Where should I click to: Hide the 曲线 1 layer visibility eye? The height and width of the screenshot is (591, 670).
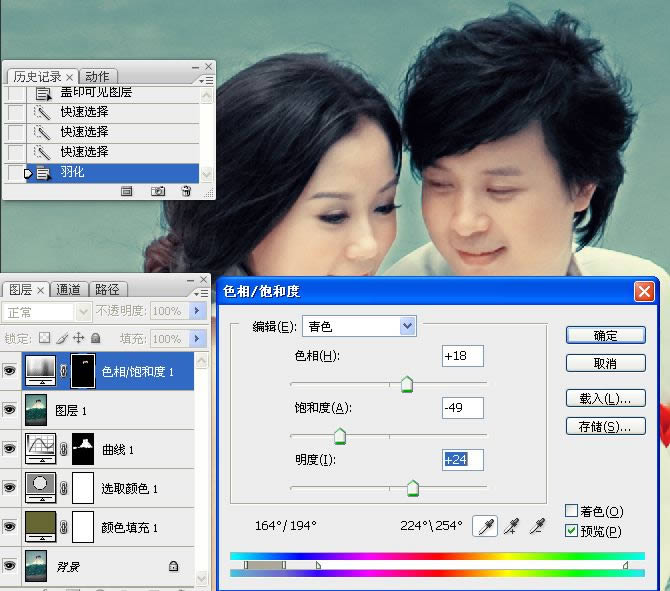(10, 449)
